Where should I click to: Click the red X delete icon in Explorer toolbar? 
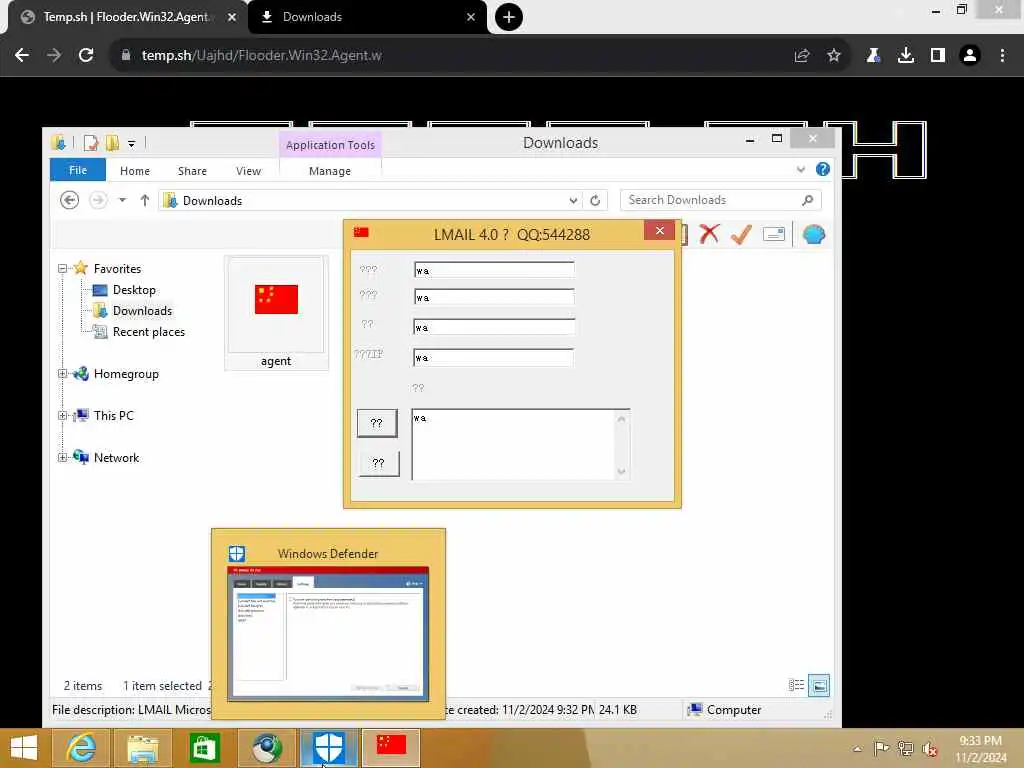709,234
